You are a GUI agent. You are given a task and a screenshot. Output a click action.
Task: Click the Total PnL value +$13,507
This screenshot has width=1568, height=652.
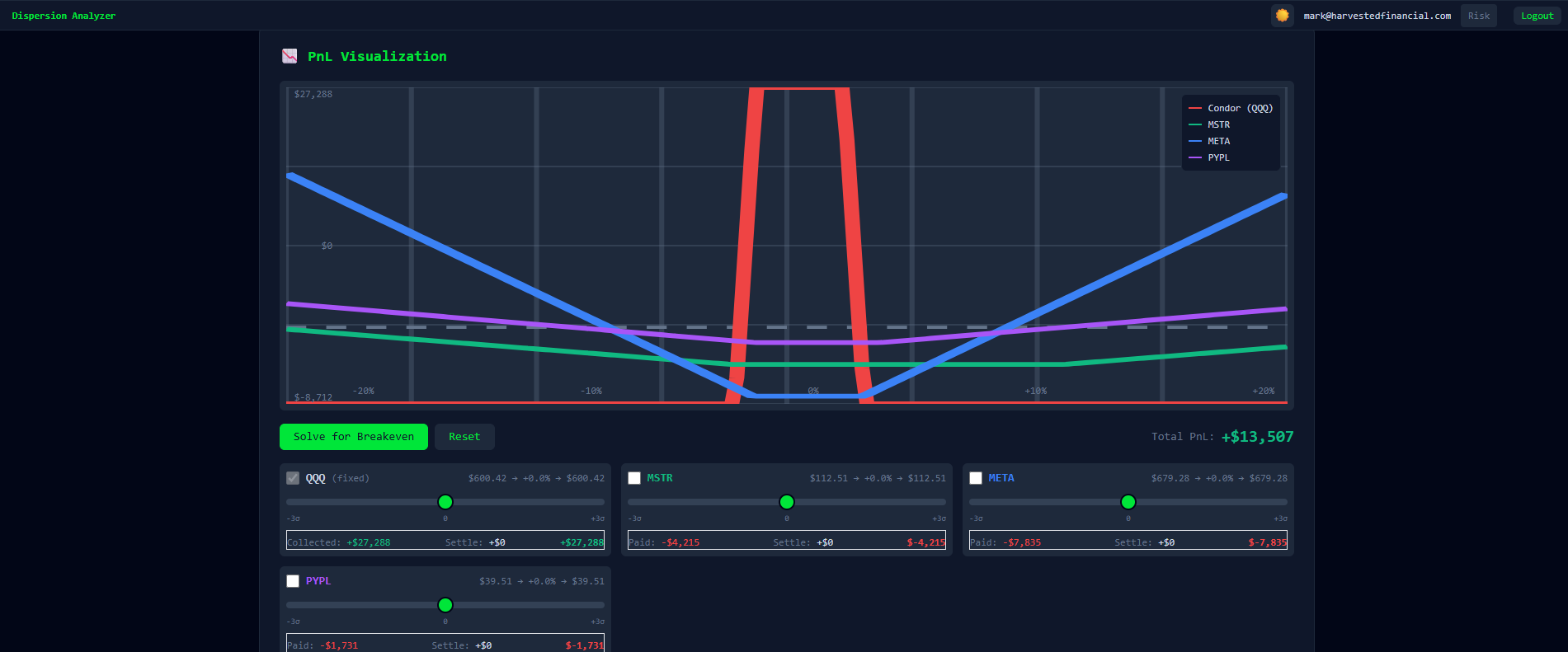1257,437
